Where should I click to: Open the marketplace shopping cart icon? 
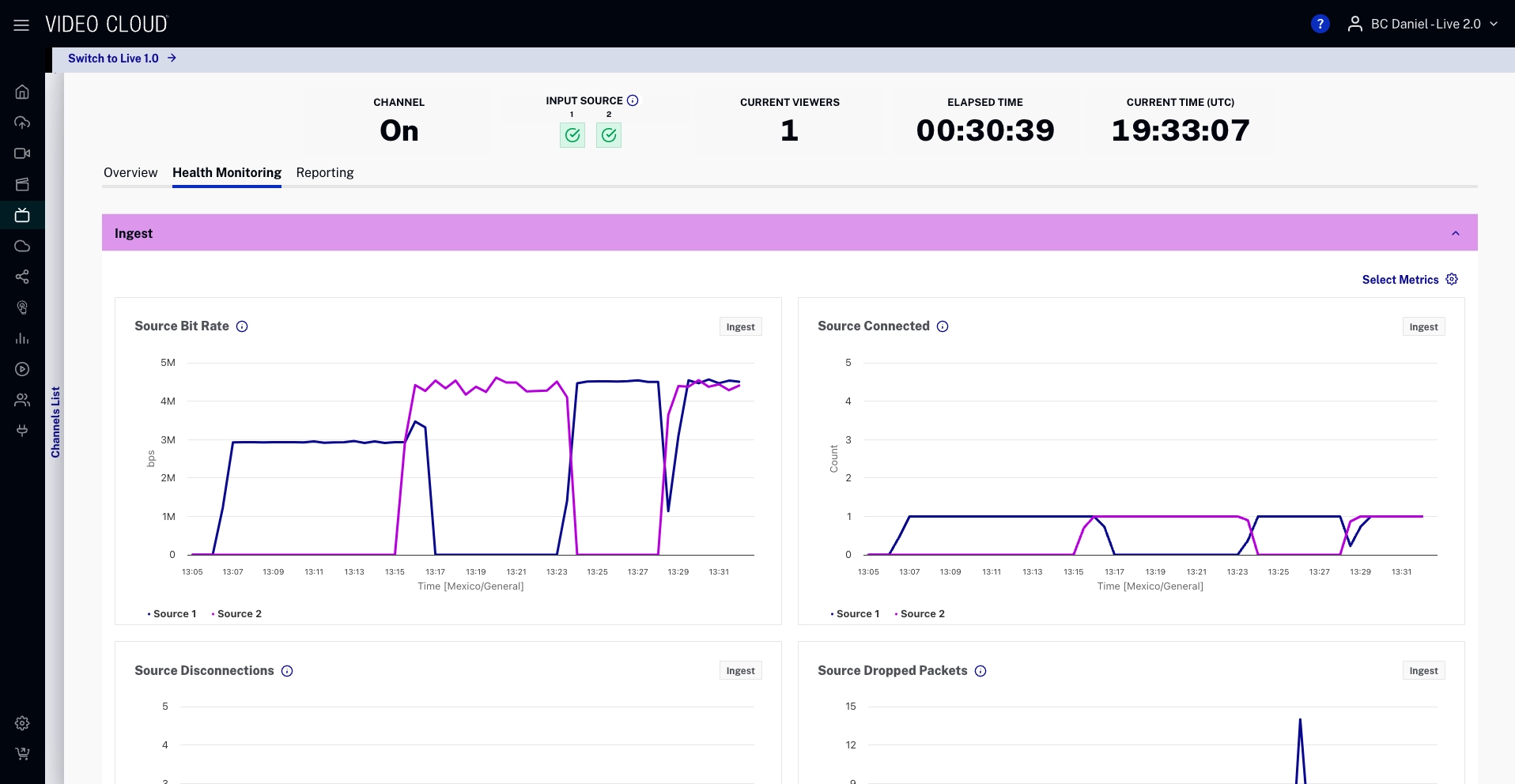[22, 754]
